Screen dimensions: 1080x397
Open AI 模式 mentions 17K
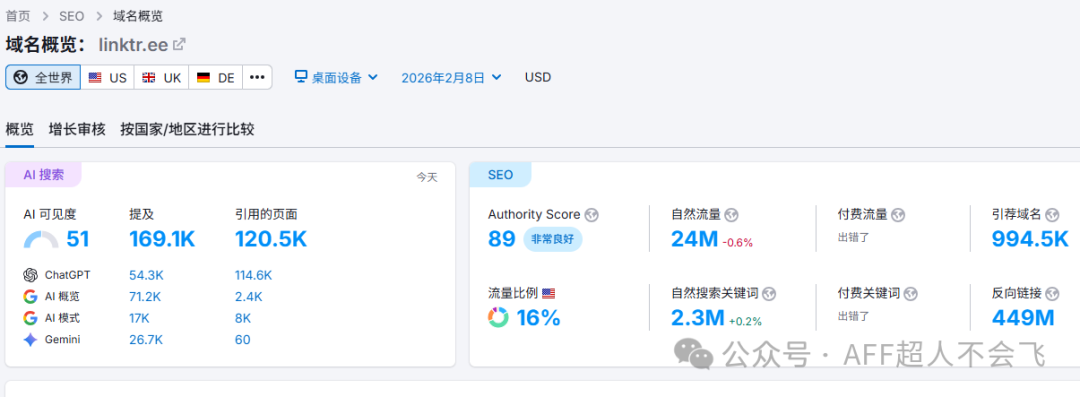(x=139, y=318)
